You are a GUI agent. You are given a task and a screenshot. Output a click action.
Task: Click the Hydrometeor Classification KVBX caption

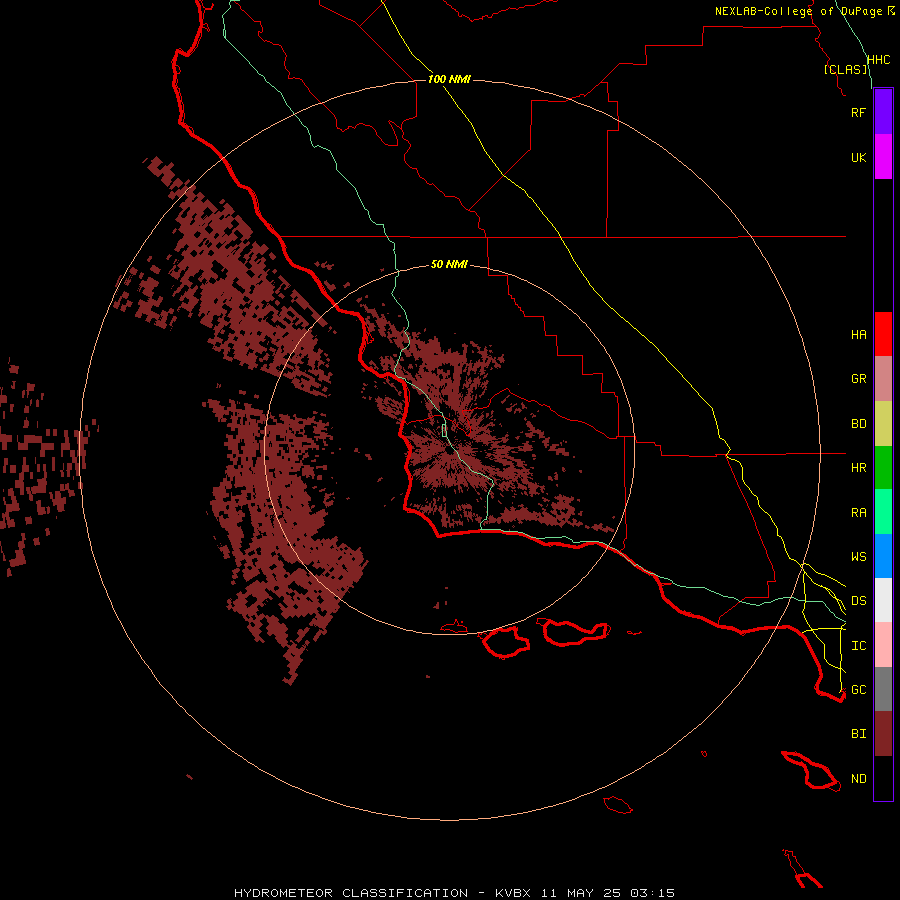[x=454, y=893]
